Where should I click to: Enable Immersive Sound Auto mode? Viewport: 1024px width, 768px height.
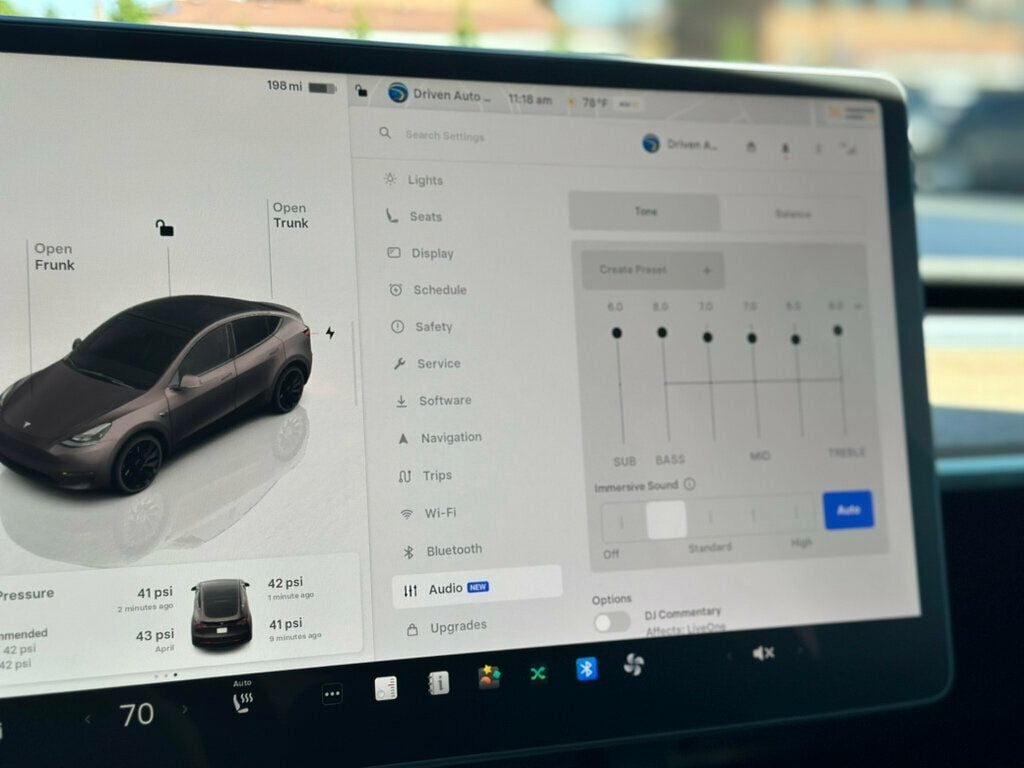pyautogui.click(x=848, y=510)
